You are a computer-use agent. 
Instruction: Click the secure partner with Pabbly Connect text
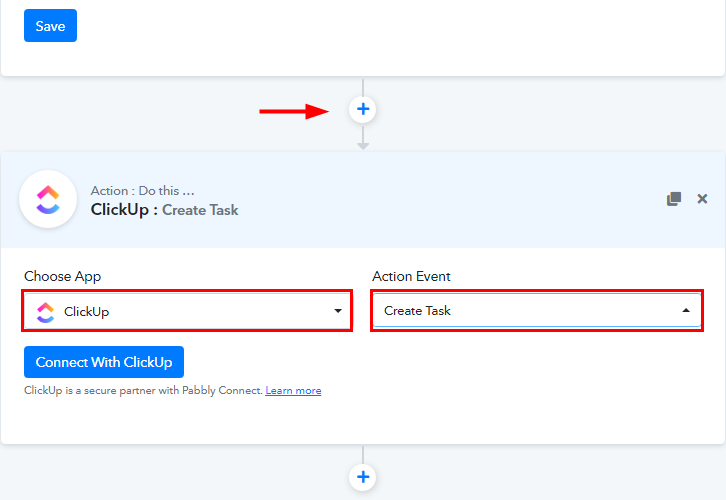144,391
